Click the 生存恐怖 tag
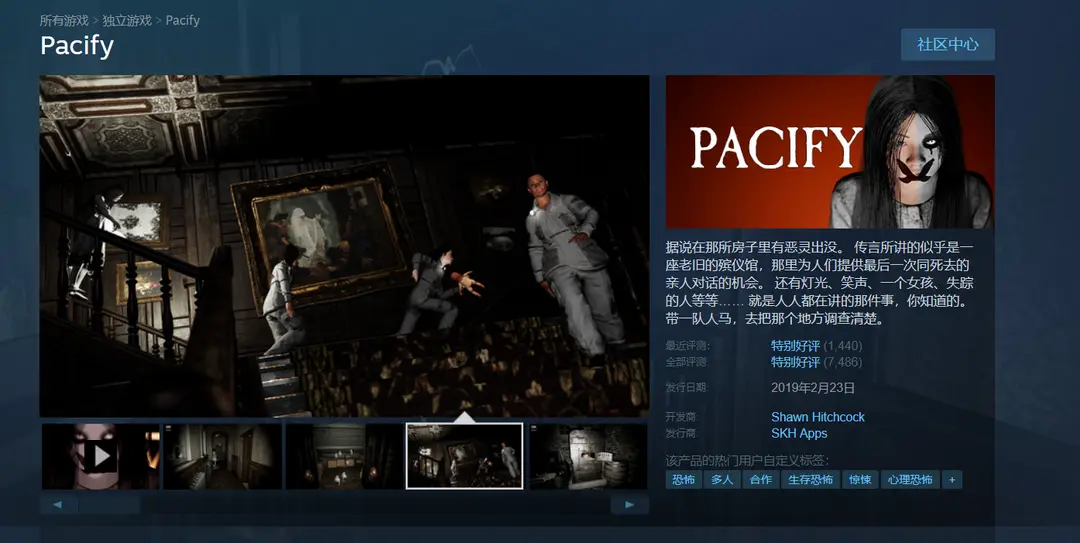Screen dimensions: 1080x543 (x=811, y=480)
